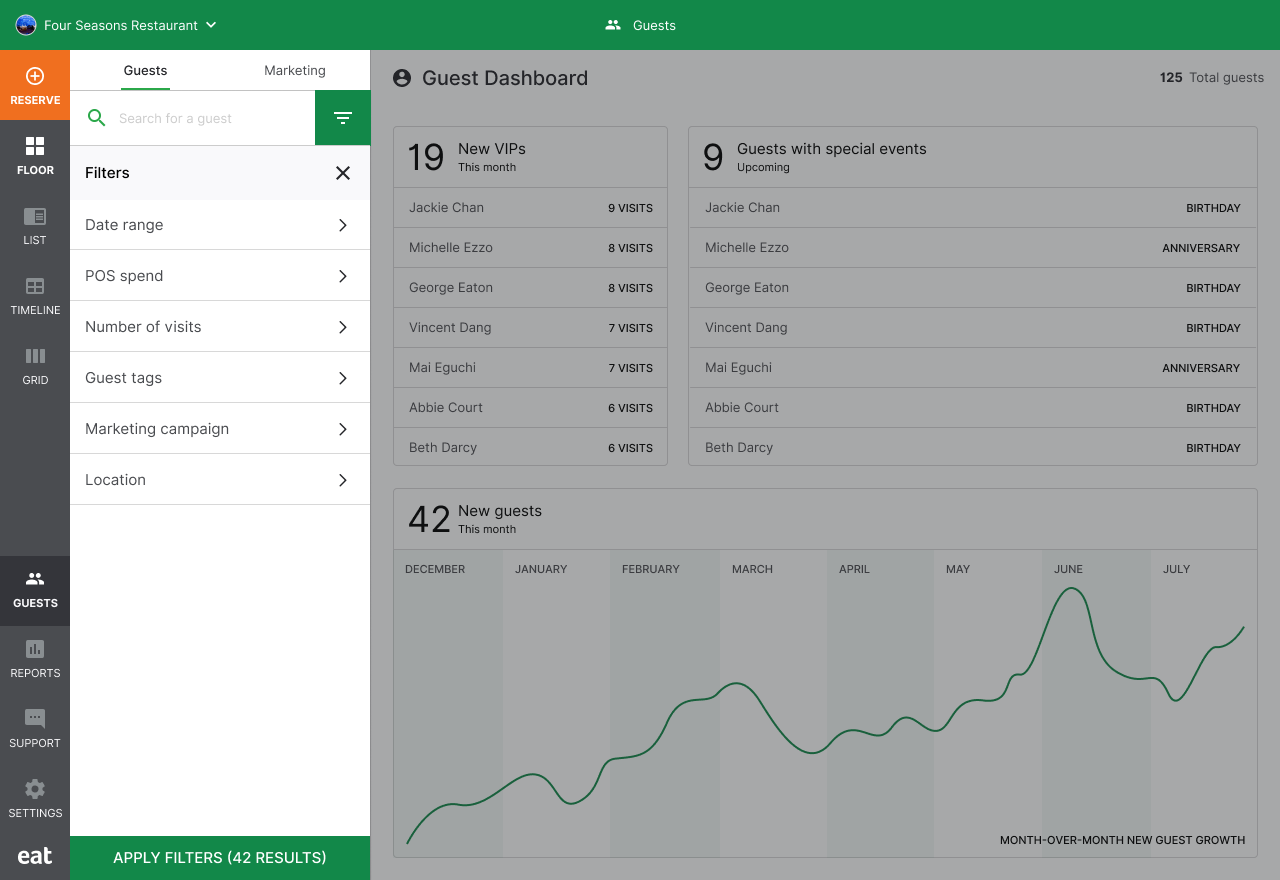Switch to Grid view
Screen dimensions: 1280x880
(35, 365)
